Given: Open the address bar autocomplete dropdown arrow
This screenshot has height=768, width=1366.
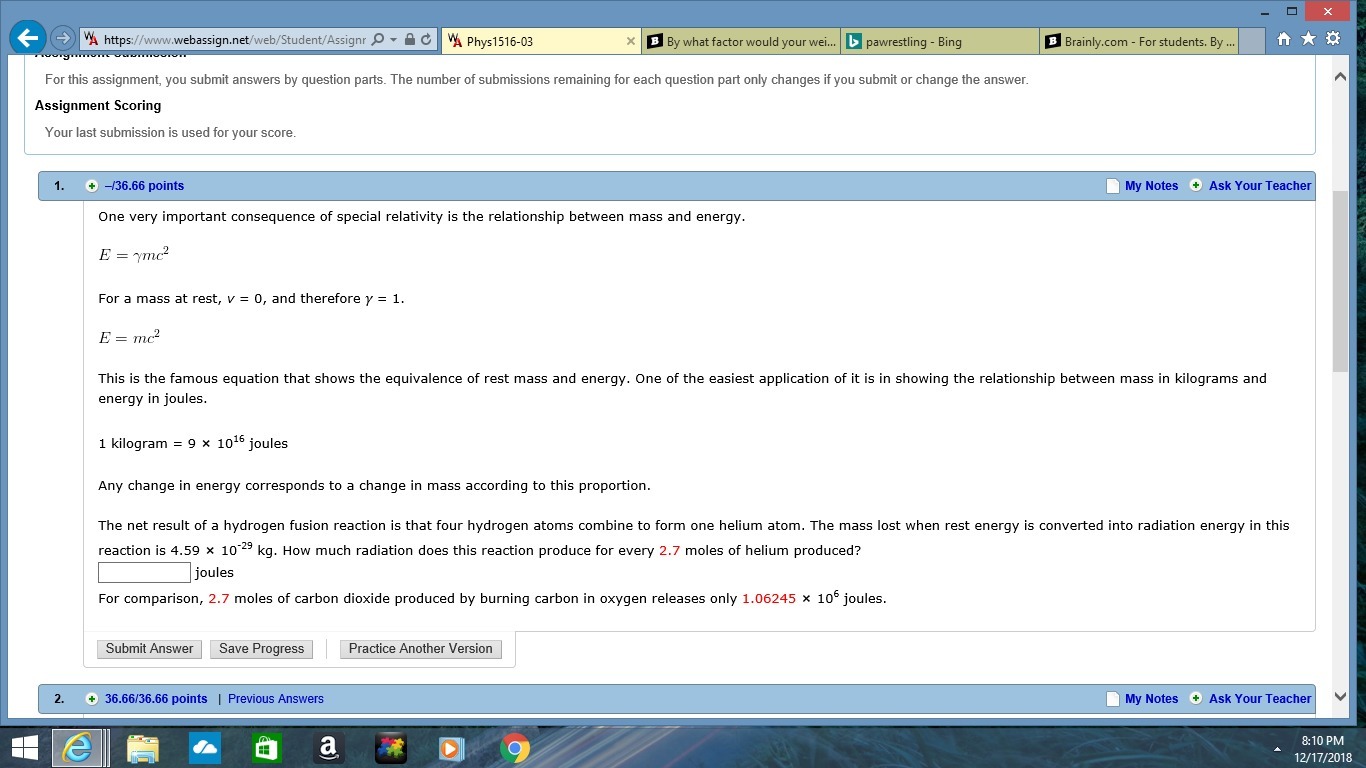Looking at the screenshot, I should tap(394, 40).
